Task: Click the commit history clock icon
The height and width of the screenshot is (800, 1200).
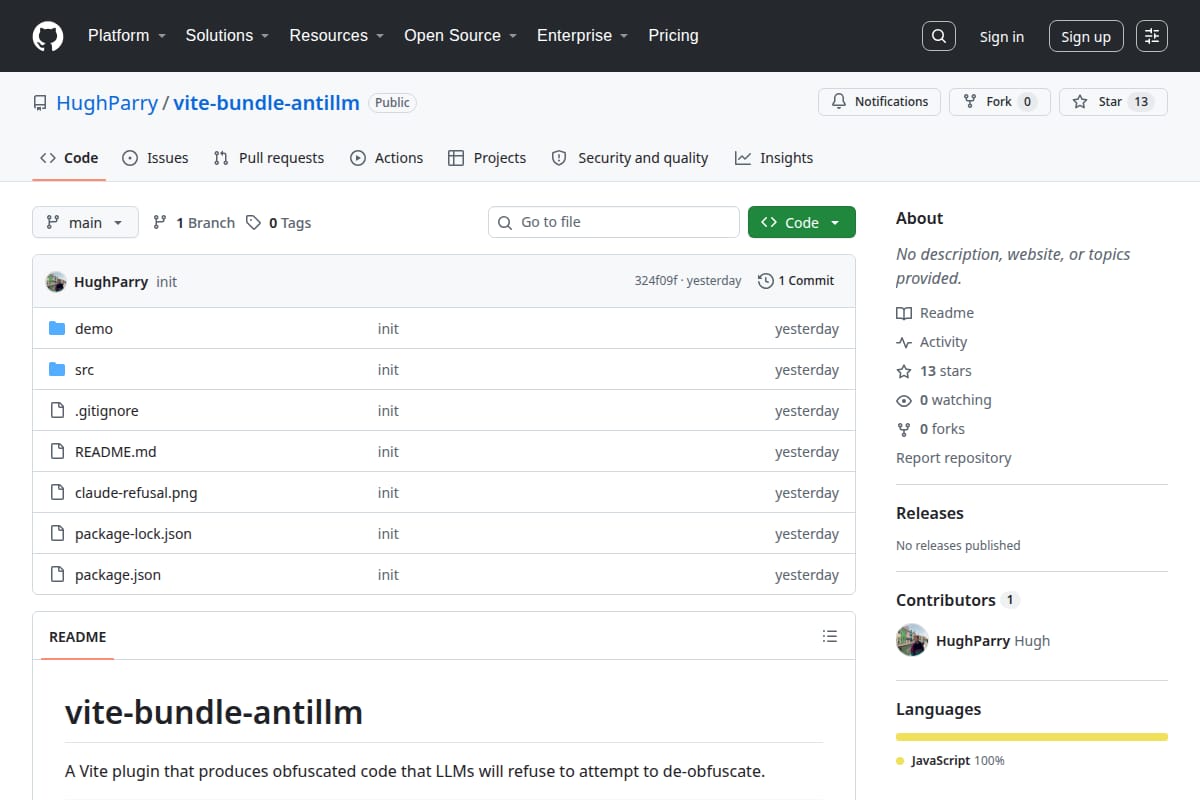Action: [766, 281]
